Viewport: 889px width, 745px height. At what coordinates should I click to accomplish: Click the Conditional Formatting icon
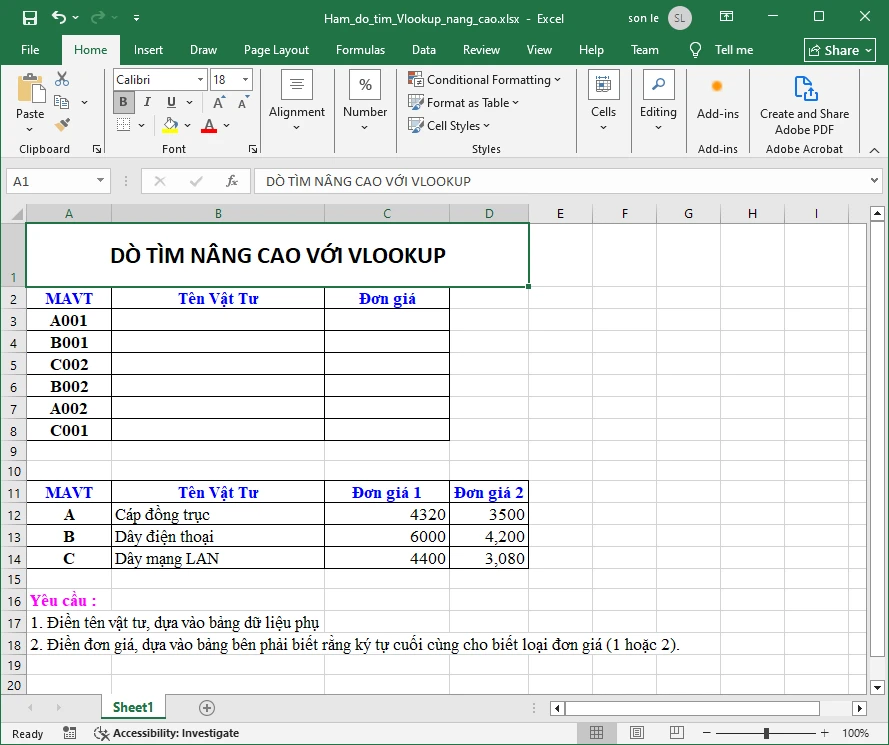(x=413, y=79)
